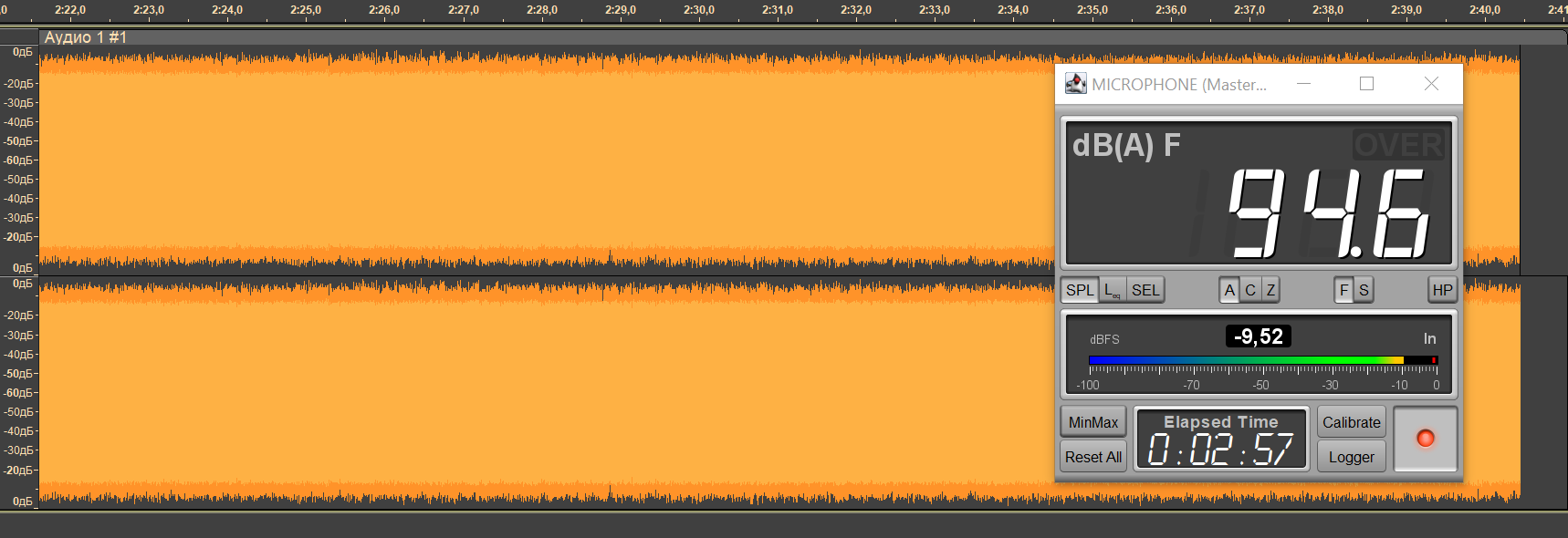Click the 'Аудио 1 #1' track title
Screen dimensions: 1568x538
[x=86, y=37]
